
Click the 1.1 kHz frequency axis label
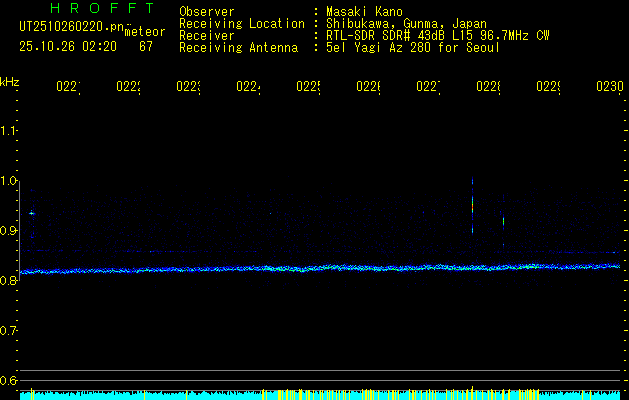9,131
